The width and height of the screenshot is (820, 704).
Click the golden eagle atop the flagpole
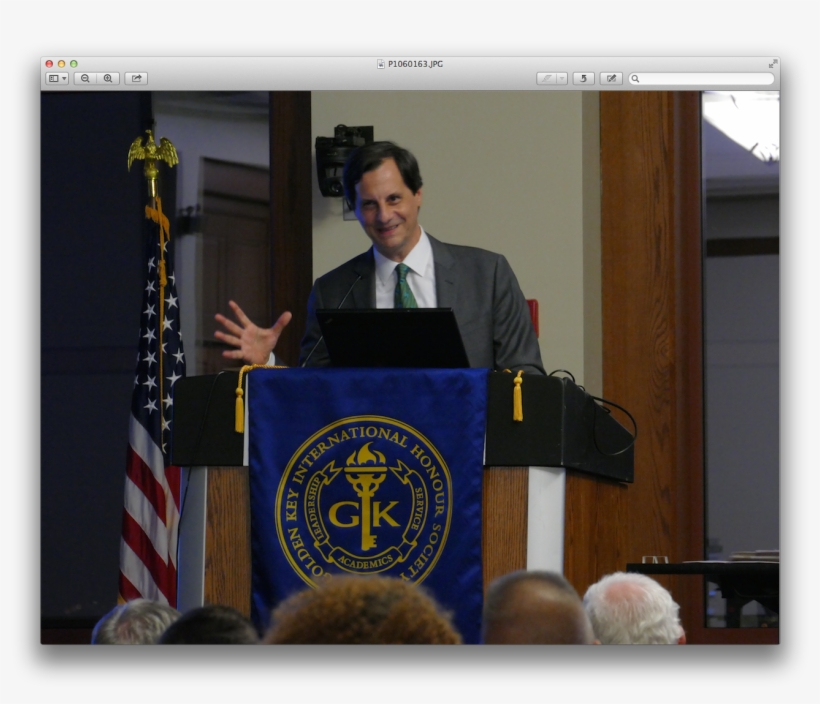(153, 150)
